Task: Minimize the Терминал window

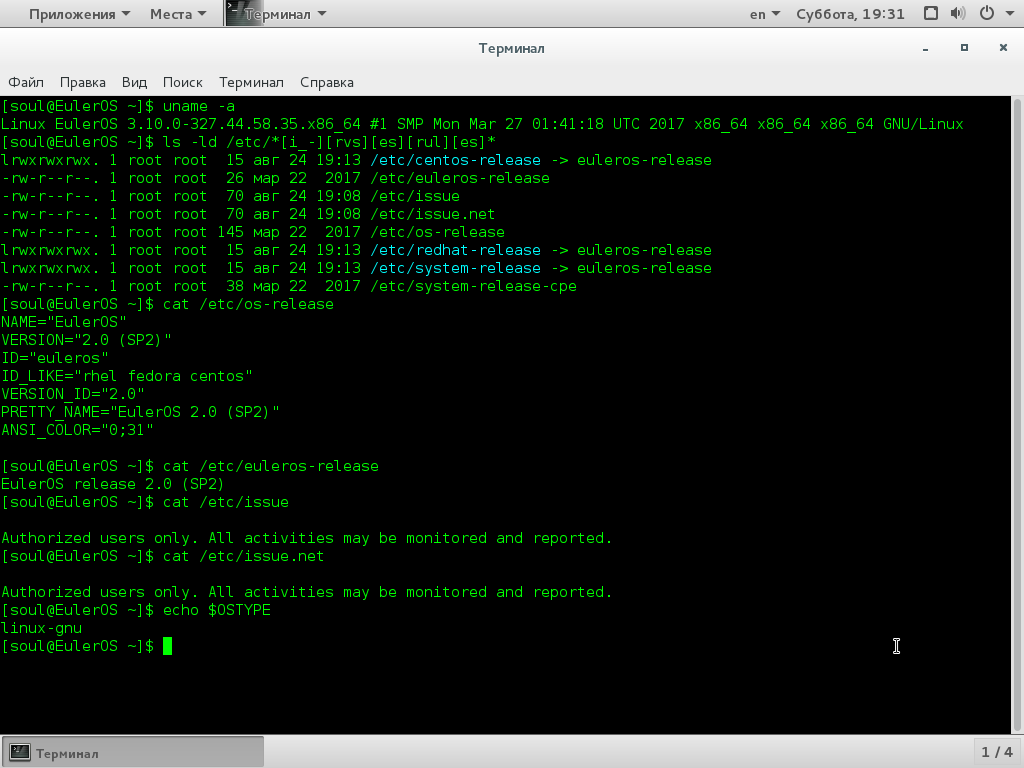Action: click(925, 48)
